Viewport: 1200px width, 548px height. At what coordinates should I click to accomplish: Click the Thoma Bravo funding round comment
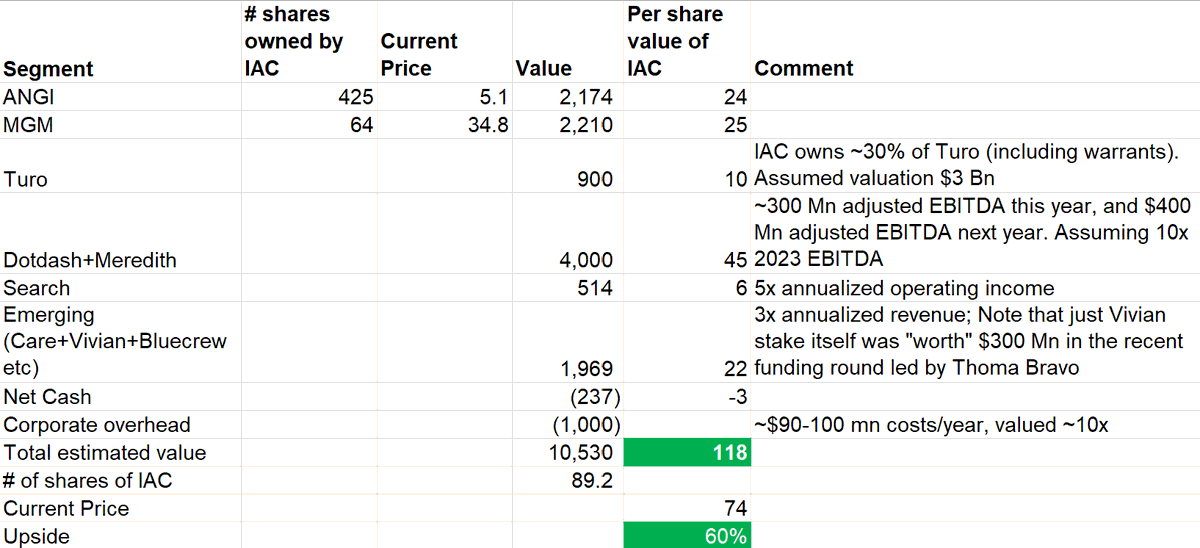pyautogui.click(x=974, y=342)
